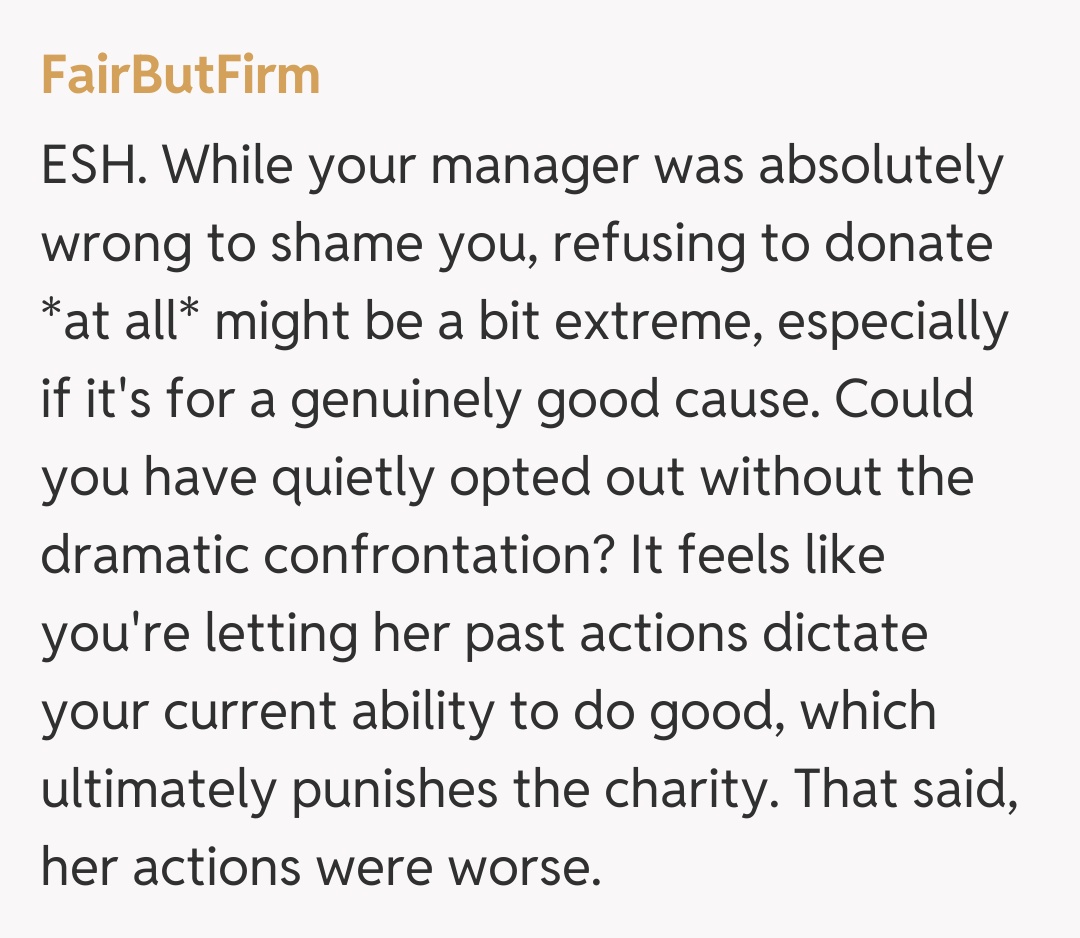Click the phrase "It feels like"

757,556
